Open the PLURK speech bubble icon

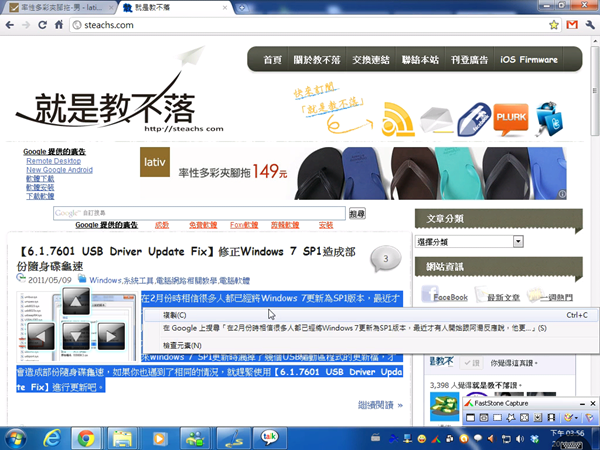(x=511, y=119)
